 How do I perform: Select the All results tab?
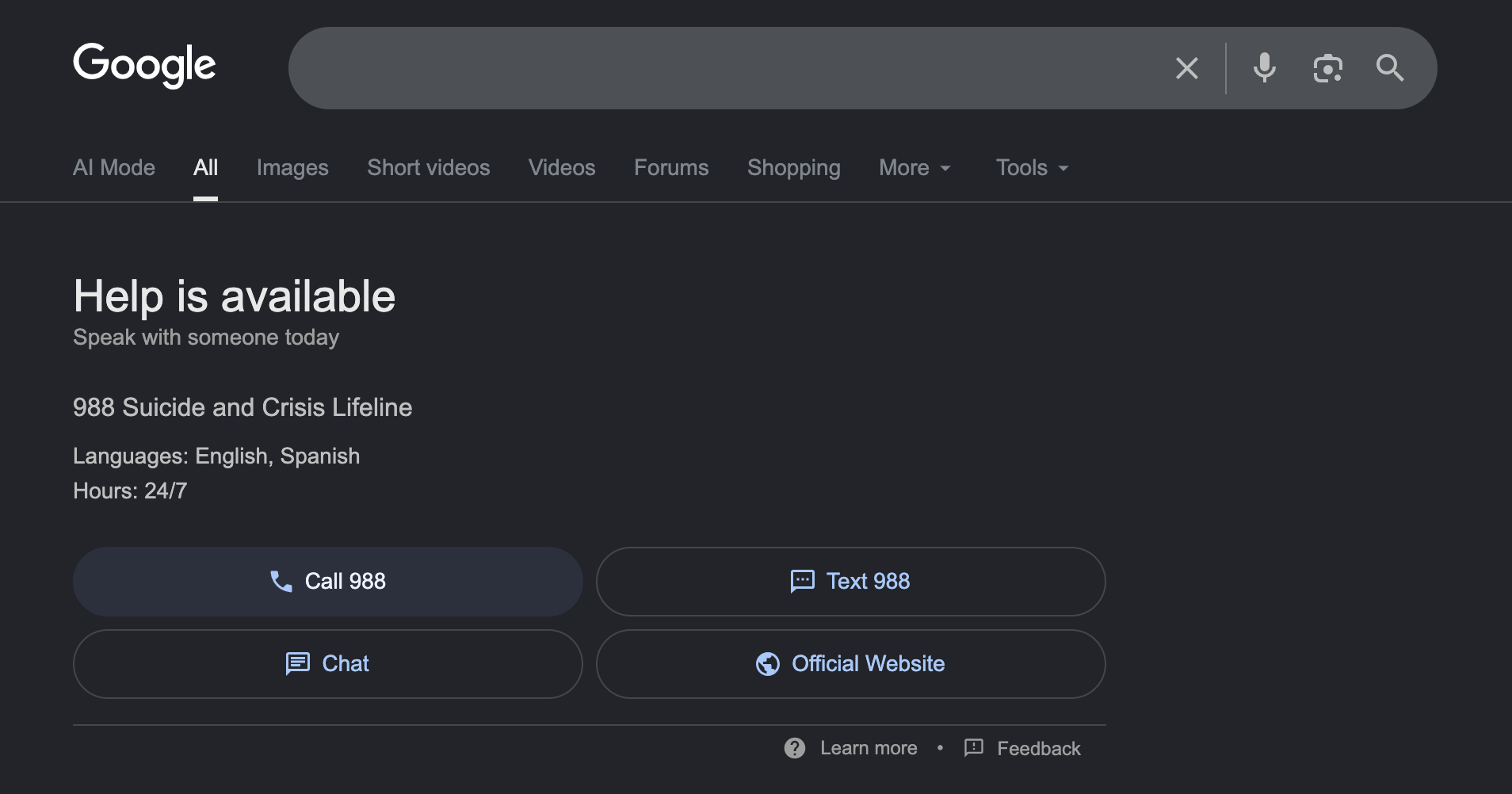[205, 168]
